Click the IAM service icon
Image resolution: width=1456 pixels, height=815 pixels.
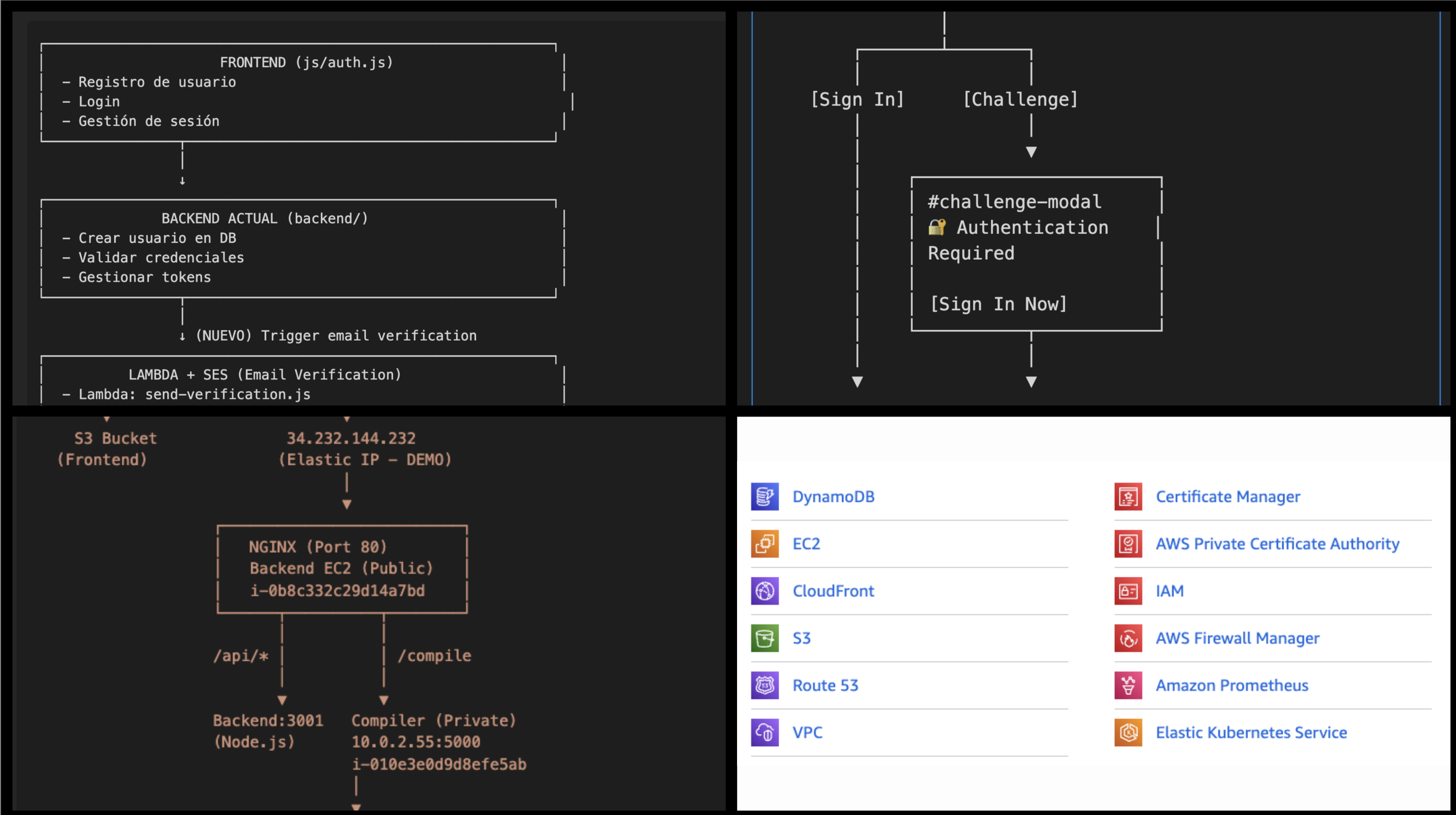(x=1128, y=590)
